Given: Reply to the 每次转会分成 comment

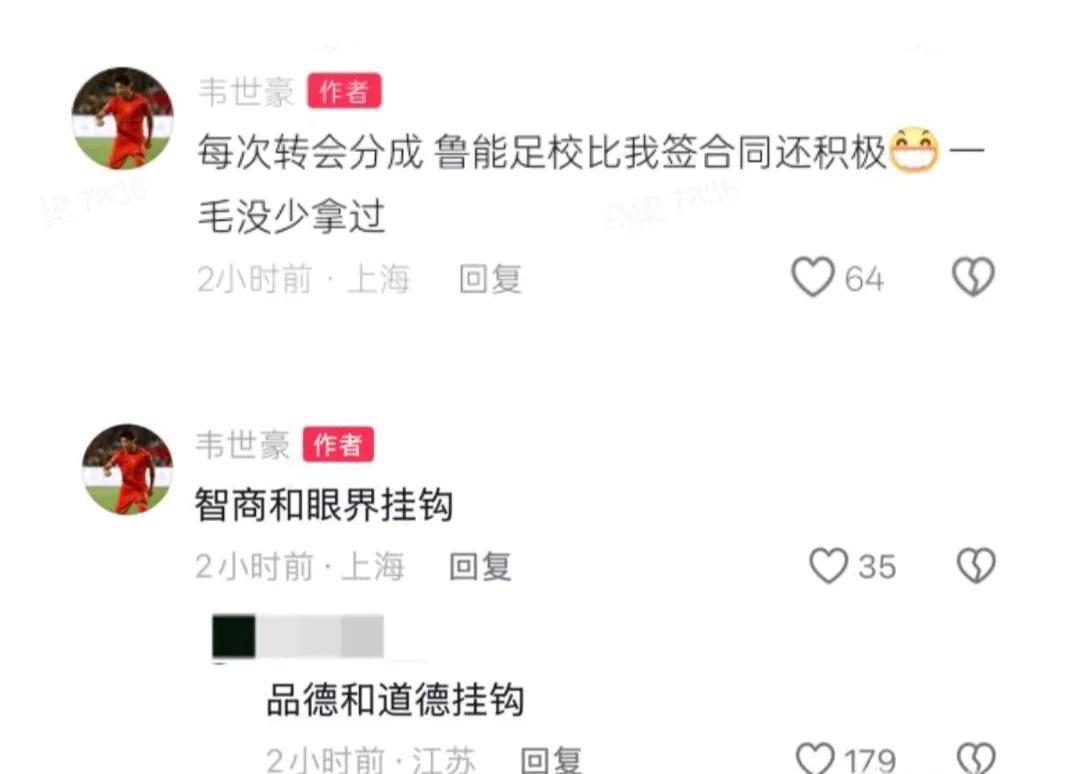Looking at the screenshot, I should [490, 279].
